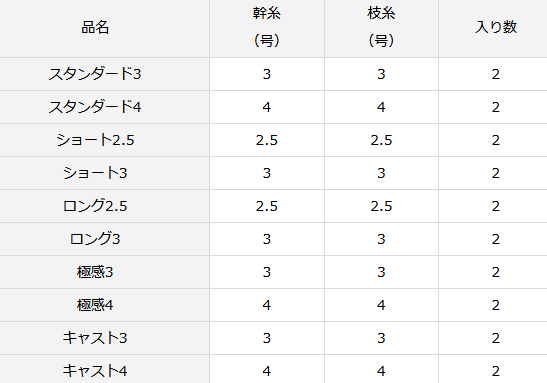Select the 入り数 column header

496,27
